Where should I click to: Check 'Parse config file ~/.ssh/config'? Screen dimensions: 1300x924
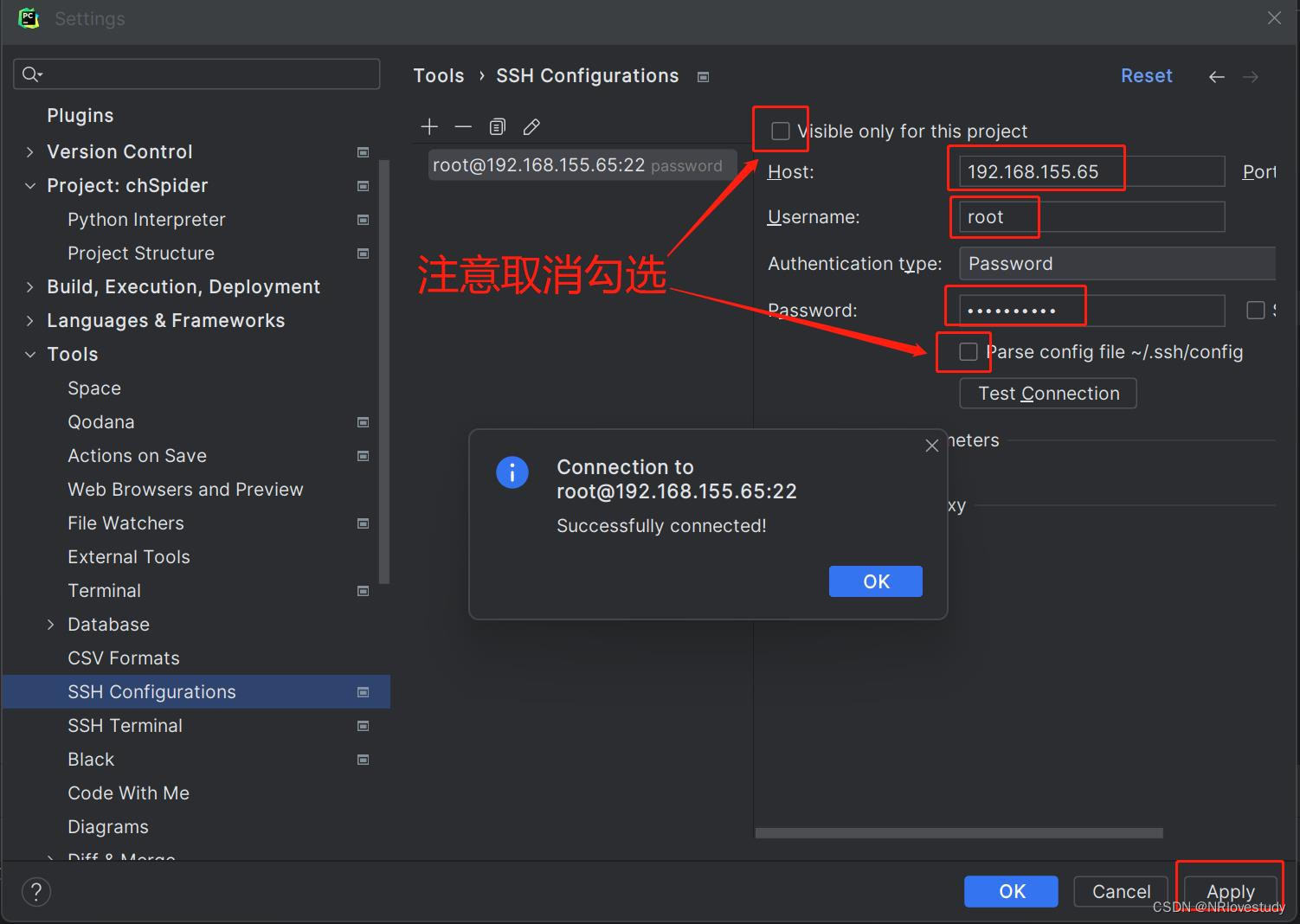tap(967, 351)
